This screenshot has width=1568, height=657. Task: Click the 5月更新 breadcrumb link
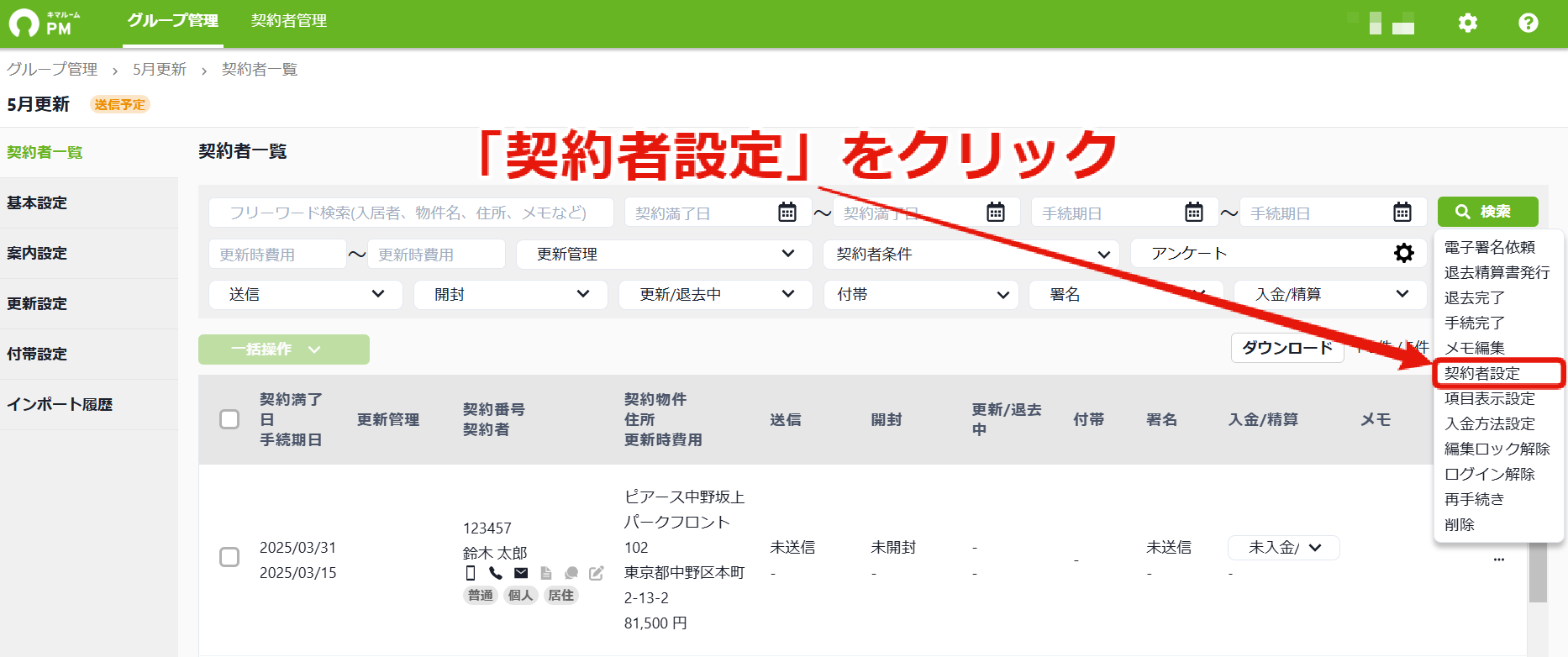tap(160, 69)
